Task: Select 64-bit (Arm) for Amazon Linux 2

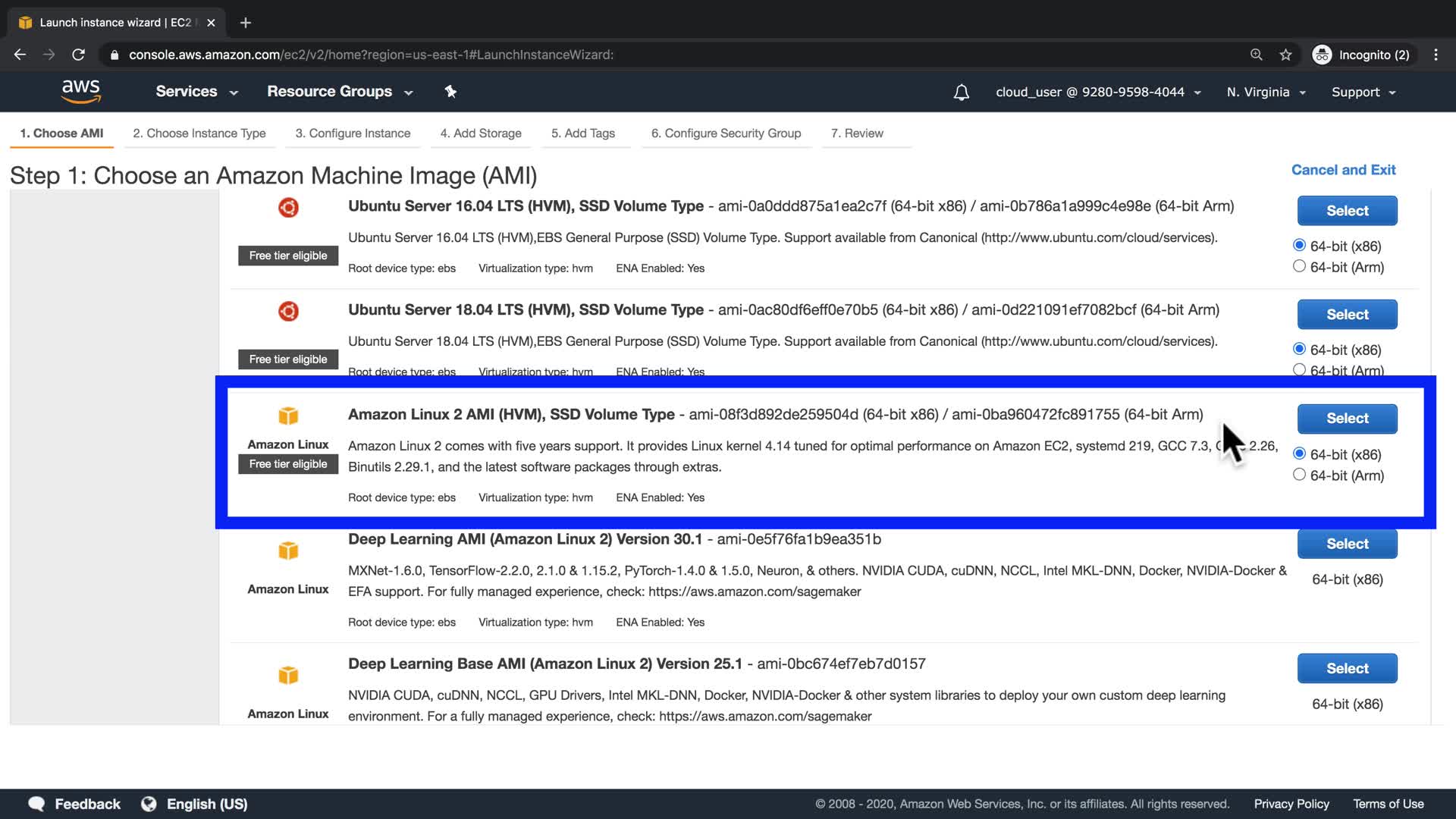Action: coord(1299,475)
